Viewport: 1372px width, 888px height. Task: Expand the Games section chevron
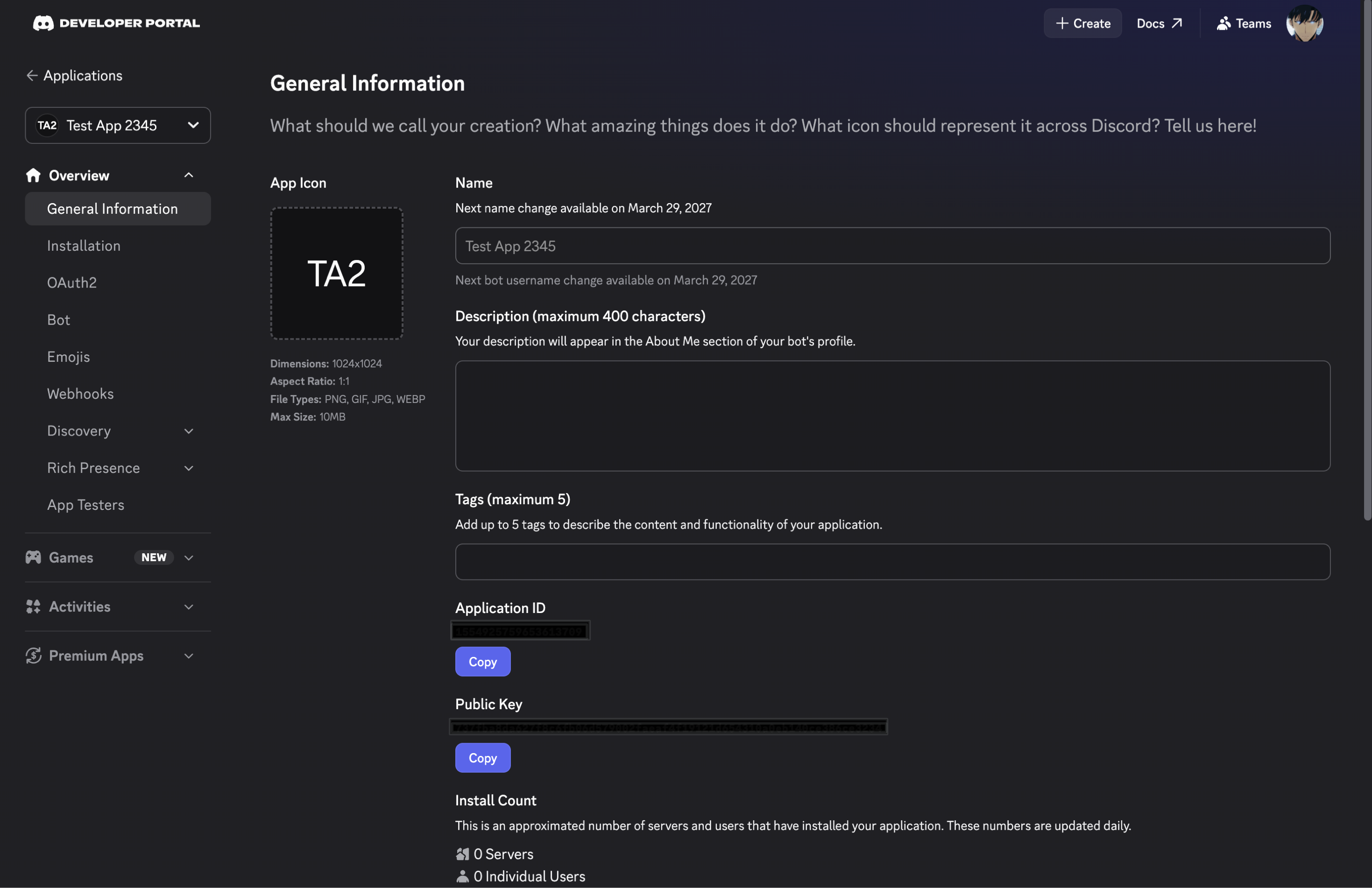(x=189, y=557)
